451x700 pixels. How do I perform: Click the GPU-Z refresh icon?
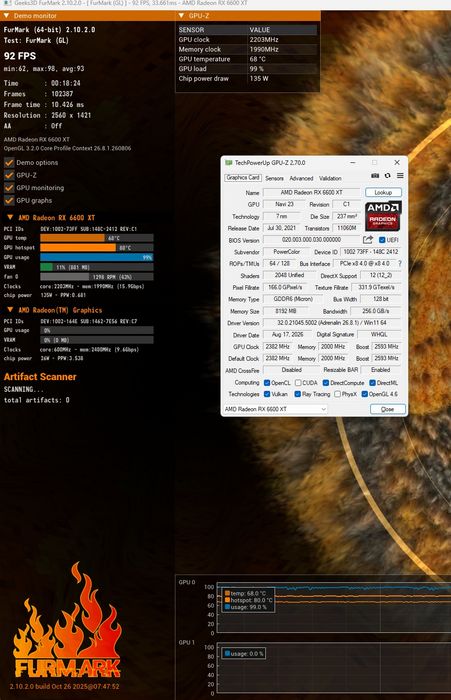tap(388, 176)
